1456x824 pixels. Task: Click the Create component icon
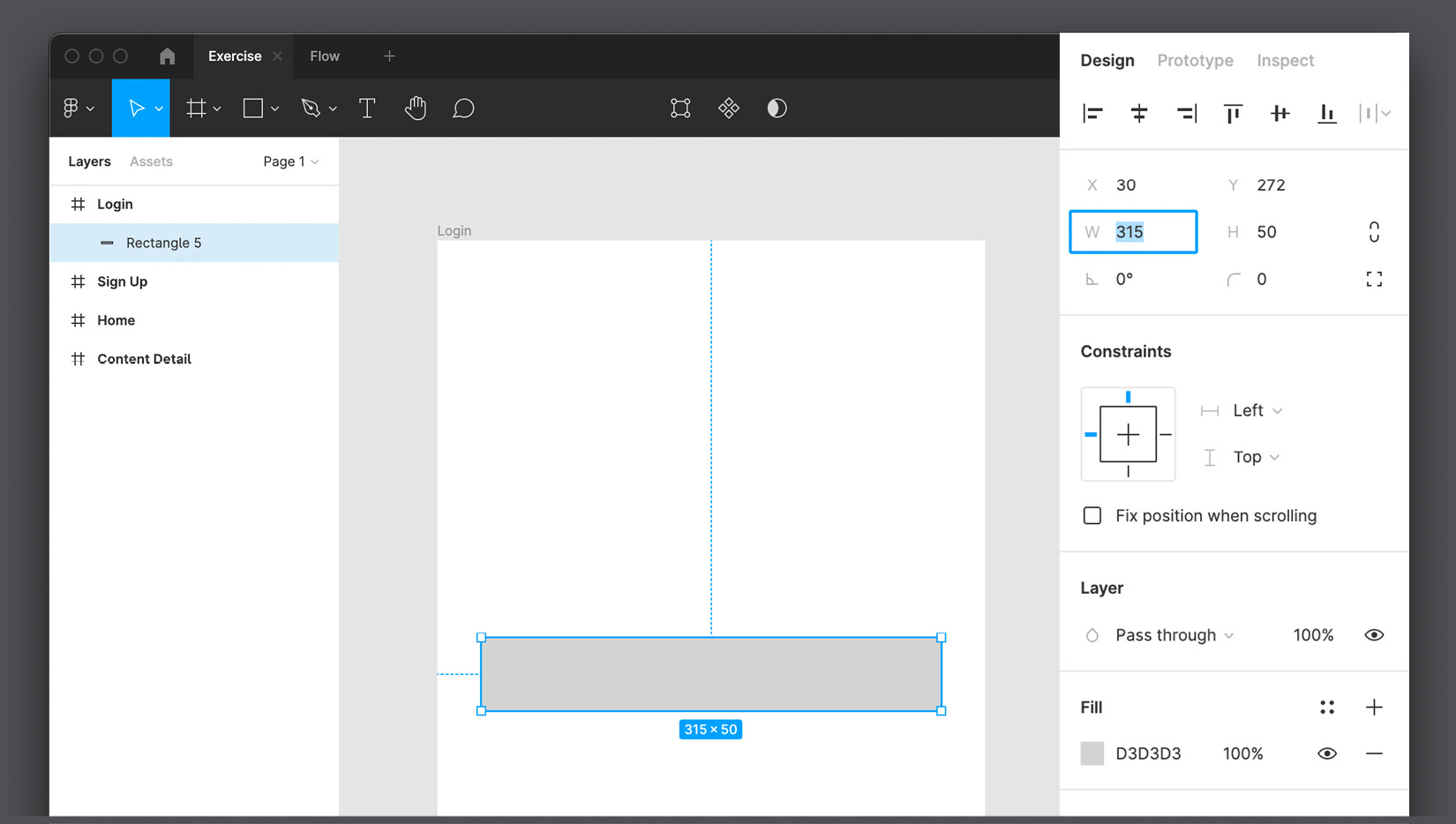[728, 109]
